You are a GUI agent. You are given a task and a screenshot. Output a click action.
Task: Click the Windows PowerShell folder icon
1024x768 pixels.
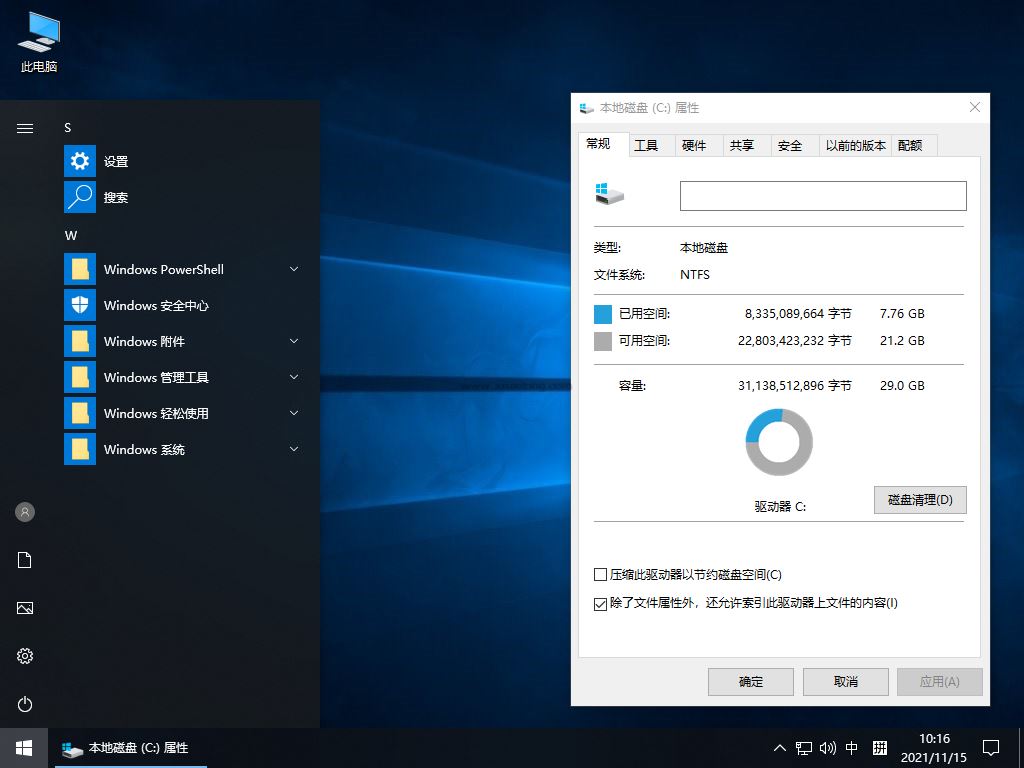(x=80, y=269)
